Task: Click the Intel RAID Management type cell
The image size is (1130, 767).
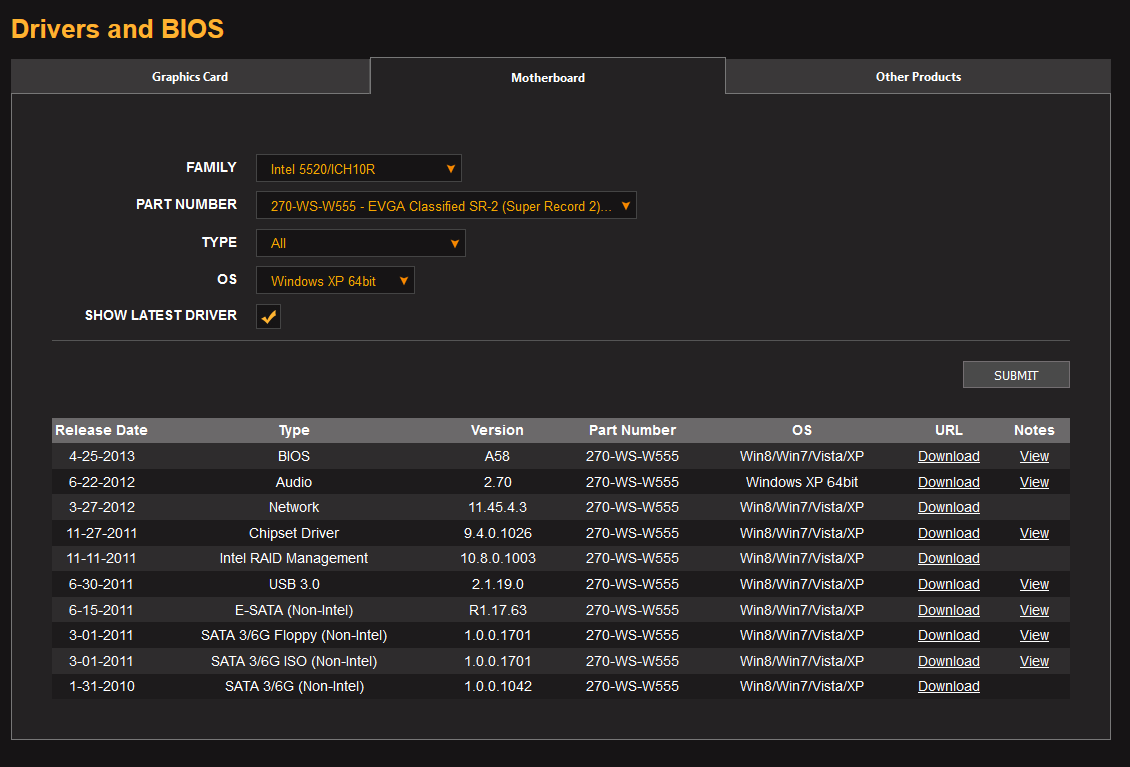Action: (x=294, y=559)
